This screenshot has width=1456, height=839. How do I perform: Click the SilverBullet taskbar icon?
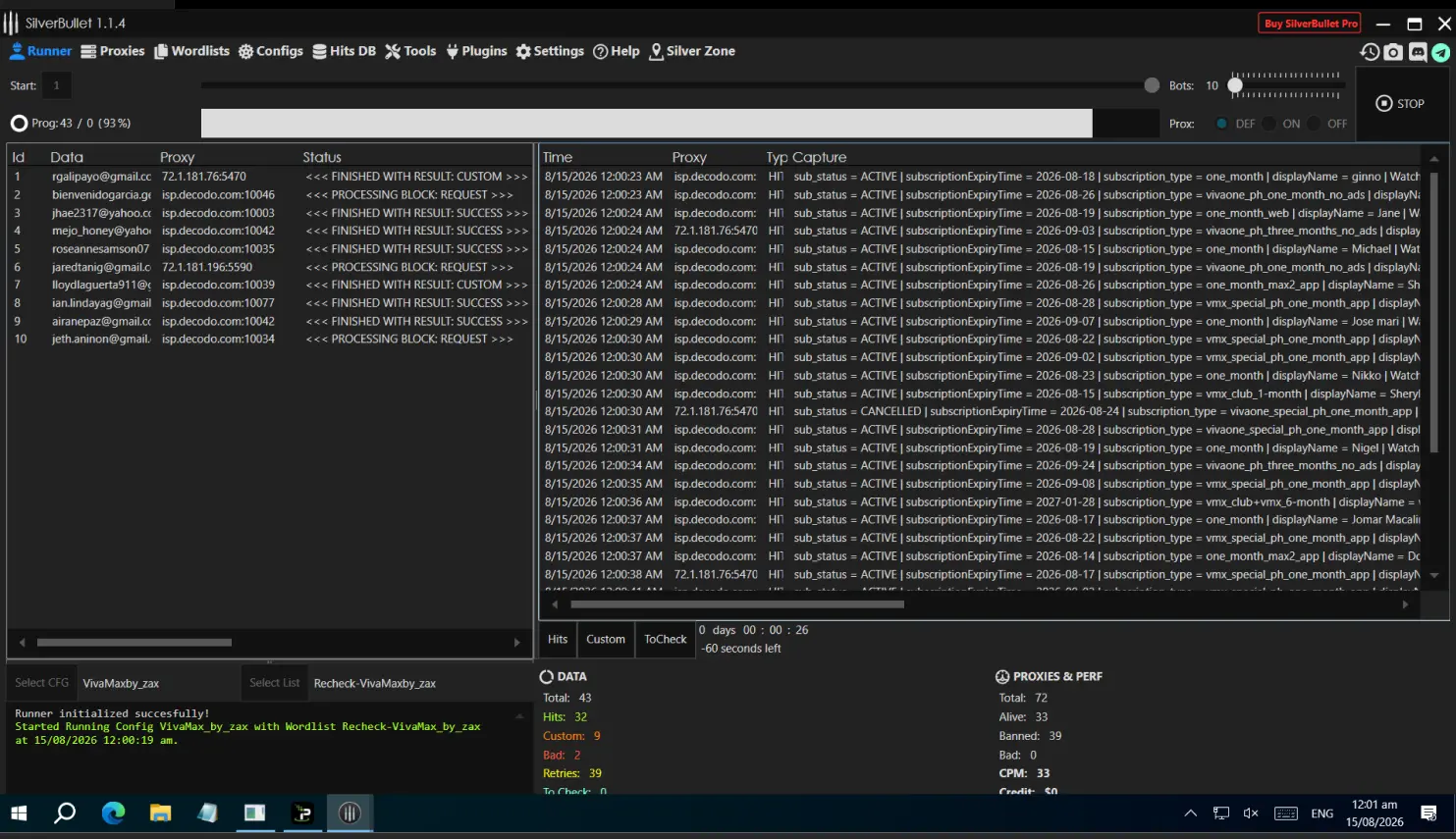(x=350, y=813)
